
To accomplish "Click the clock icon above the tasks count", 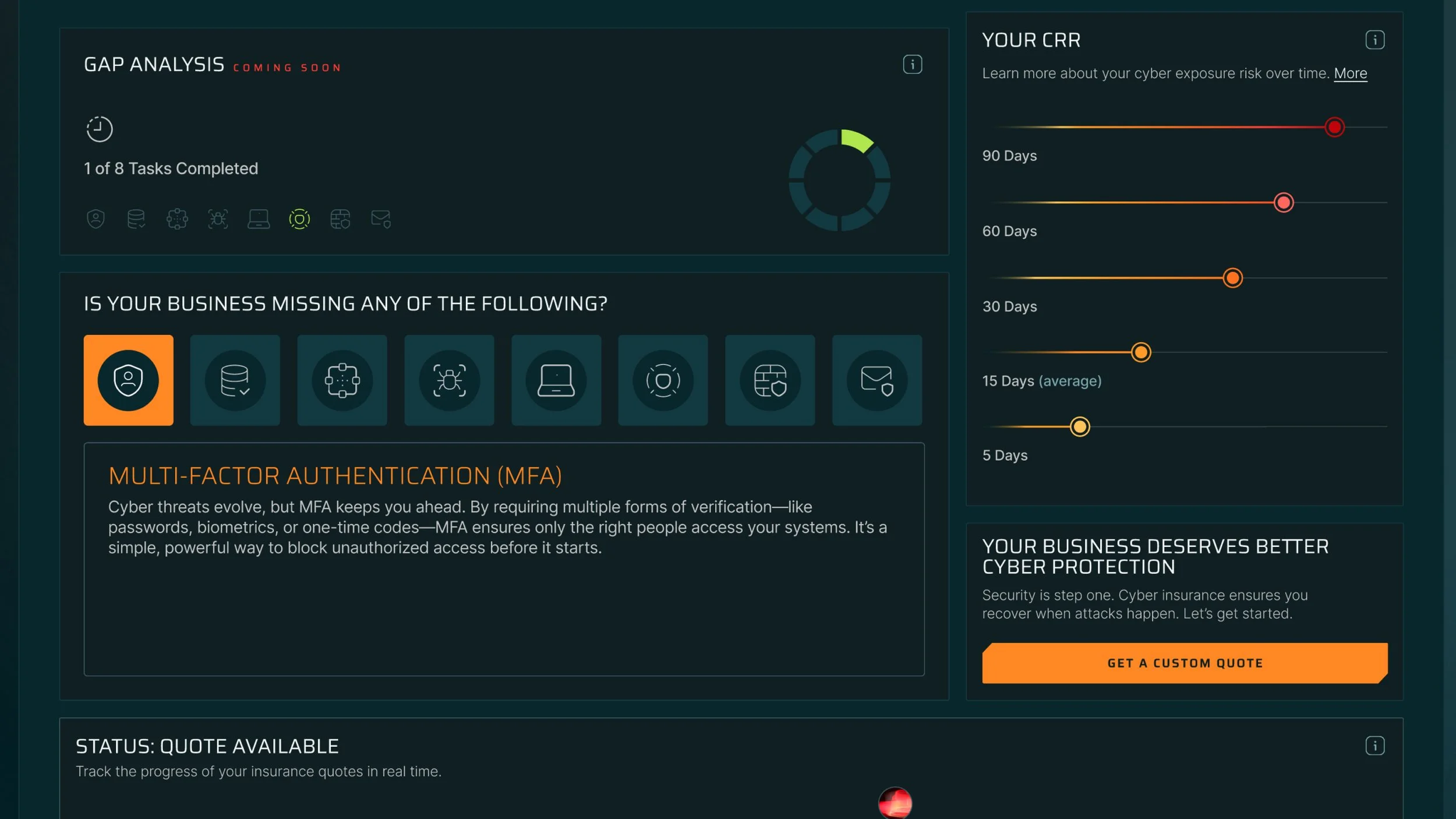I will click(x=99, y=129).
